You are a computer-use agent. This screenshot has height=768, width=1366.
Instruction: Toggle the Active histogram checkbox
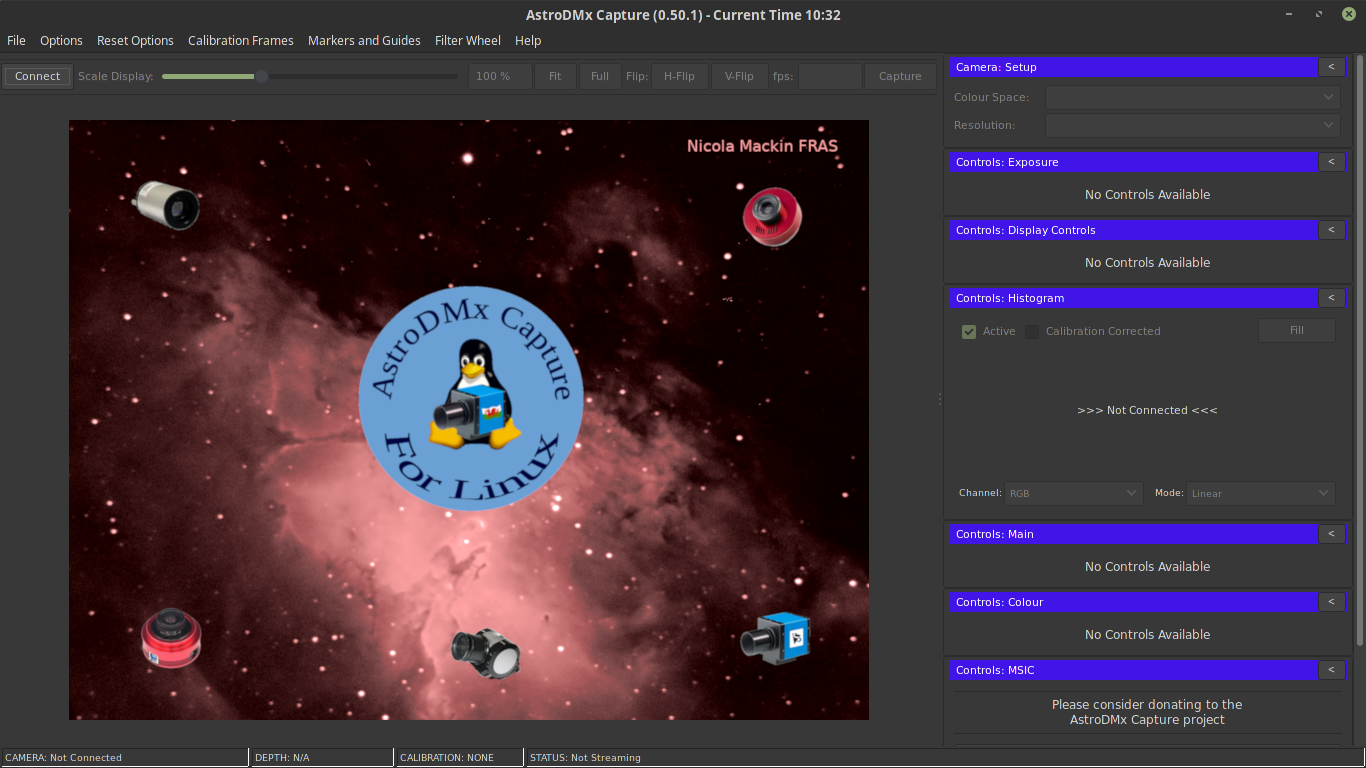(x=969, y=331)
